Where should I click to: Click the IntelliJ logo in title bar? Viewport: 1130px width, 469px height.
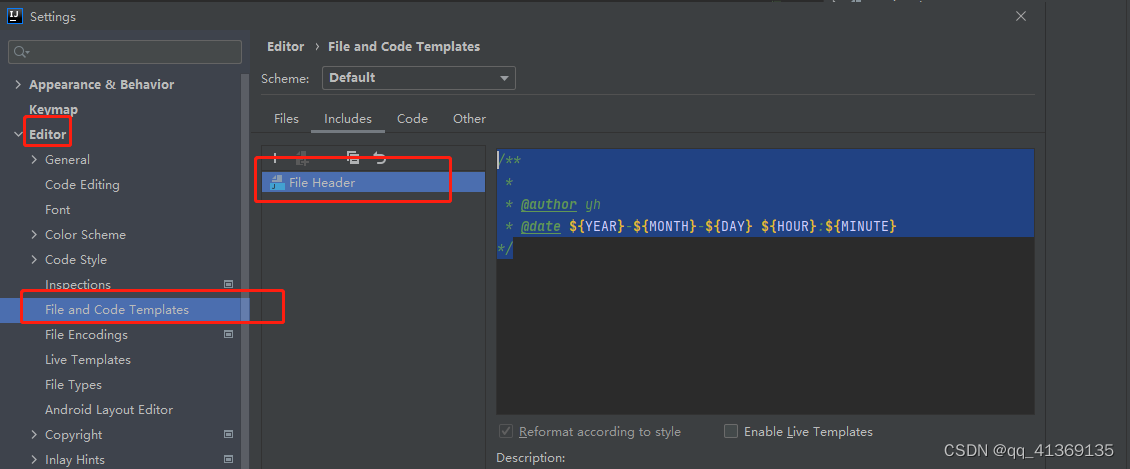[14, 15]
